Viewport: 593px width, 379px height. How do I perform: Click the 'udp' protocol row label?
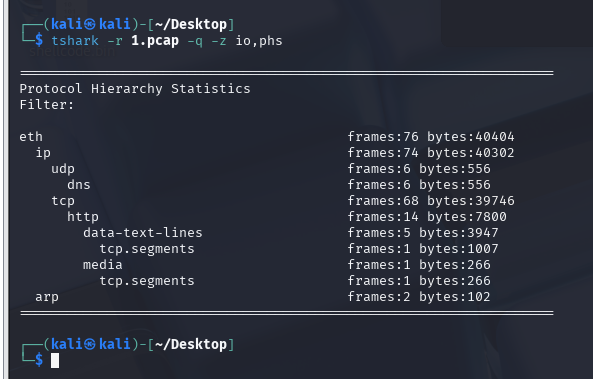click(63, 169)
